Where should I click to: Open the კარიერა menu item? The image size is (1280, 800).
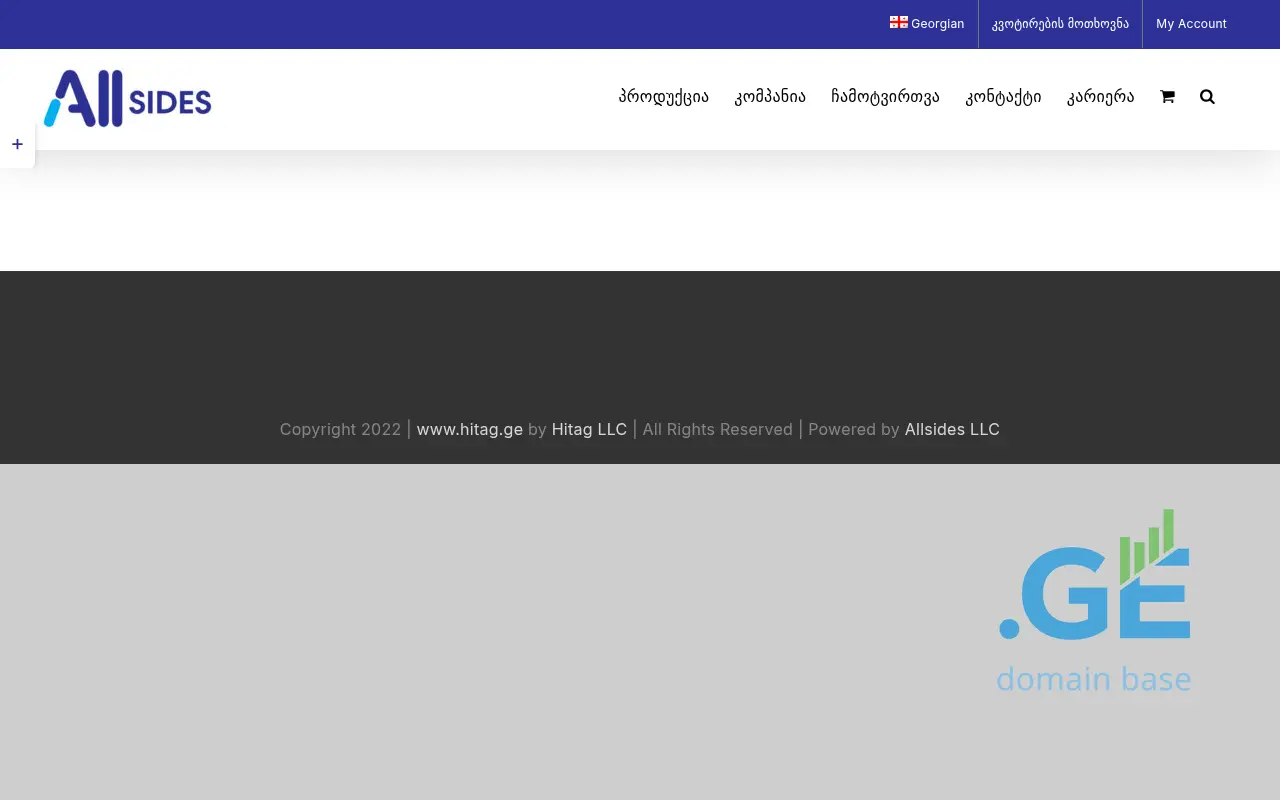[1100, 97]
